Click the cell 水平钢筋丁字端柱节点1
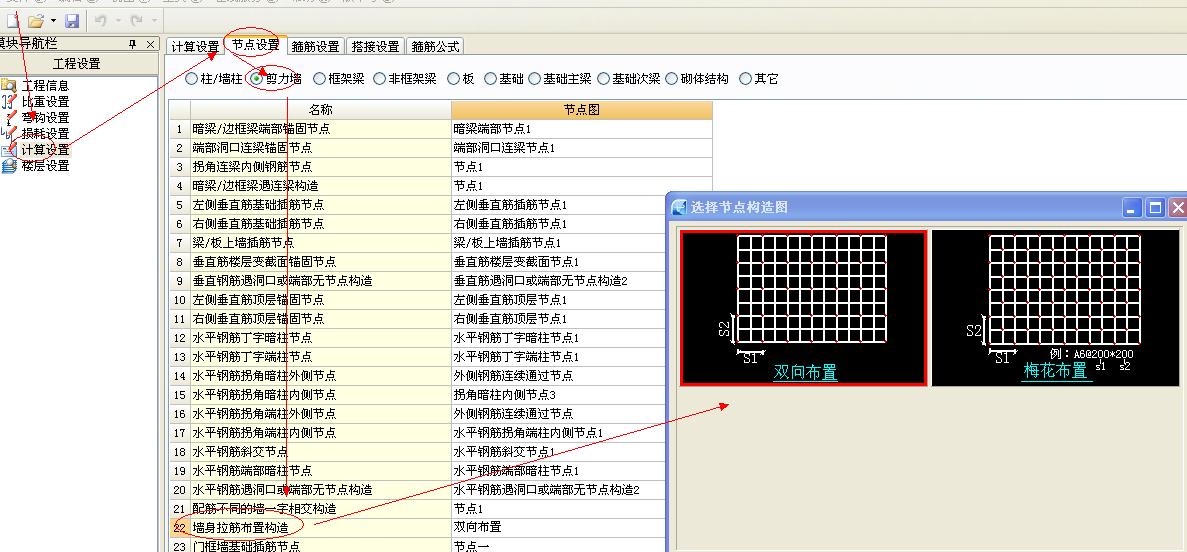 coord(559,357)
